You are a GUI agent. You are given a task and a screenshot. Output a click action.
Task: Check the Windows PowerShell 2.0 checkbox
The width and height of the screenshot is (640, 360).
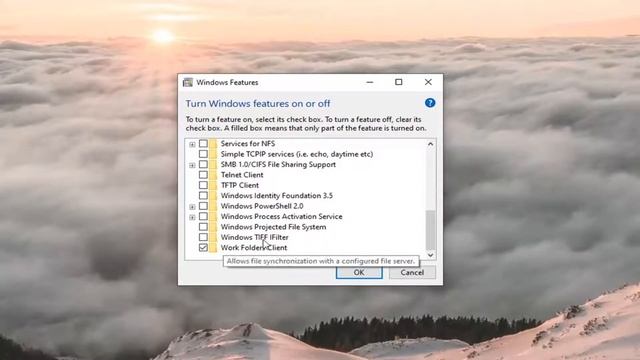pyautogui.click(x=203, y=206)
